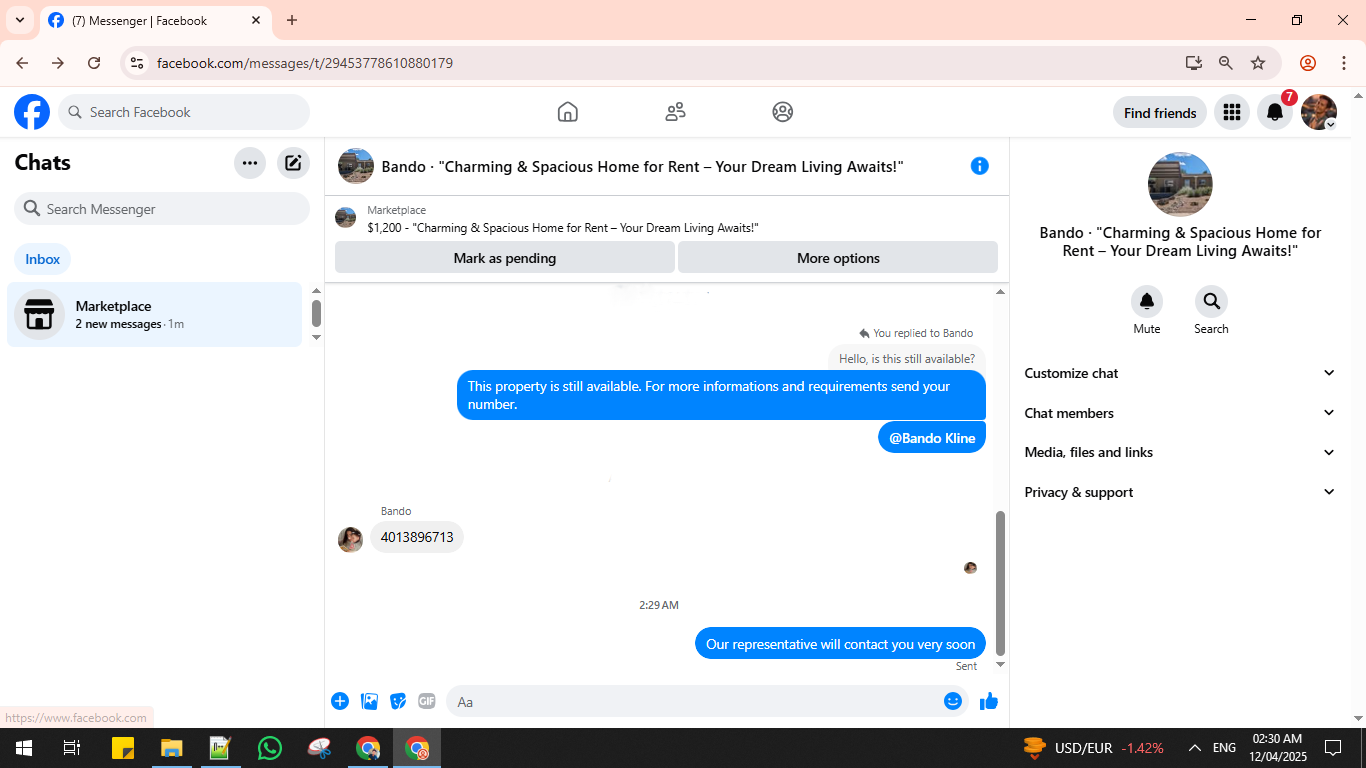The width and height of the screenshot is (1366, 768).
Task: Switch to the Messenger browser tab
Action: (x=155, y=21)
